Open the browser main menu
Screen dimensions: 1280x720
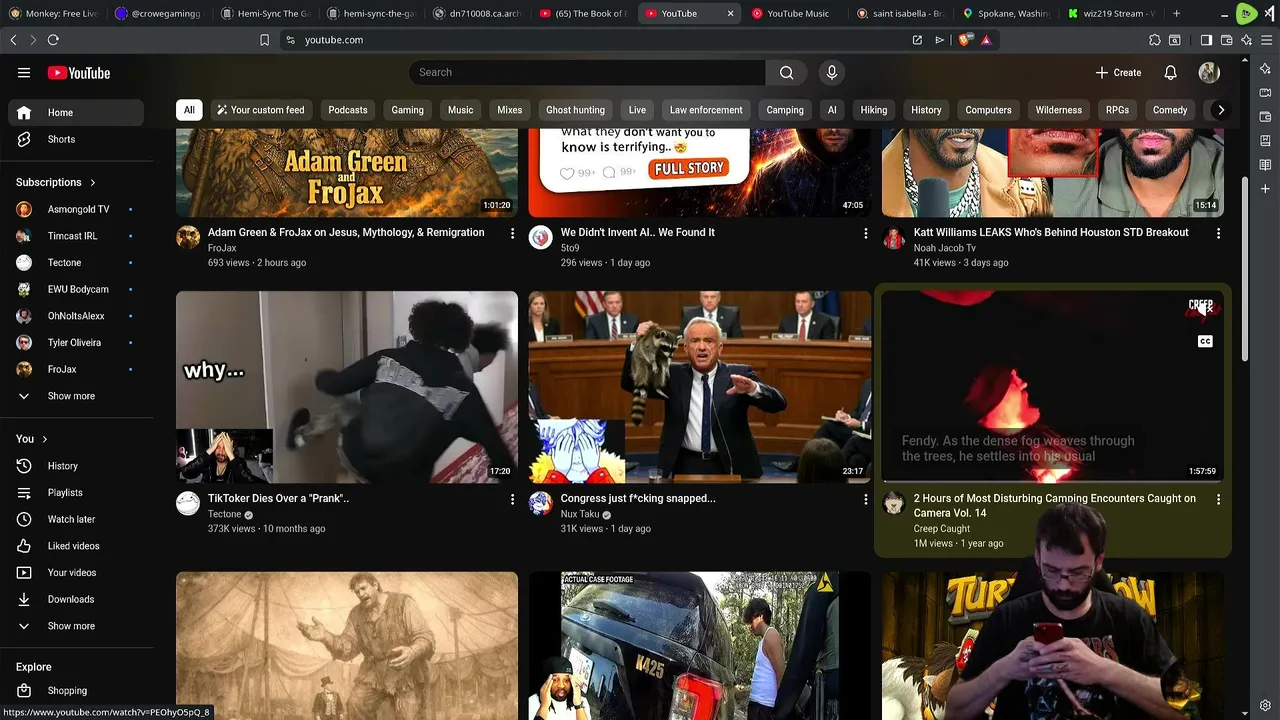pos(1267,40)
